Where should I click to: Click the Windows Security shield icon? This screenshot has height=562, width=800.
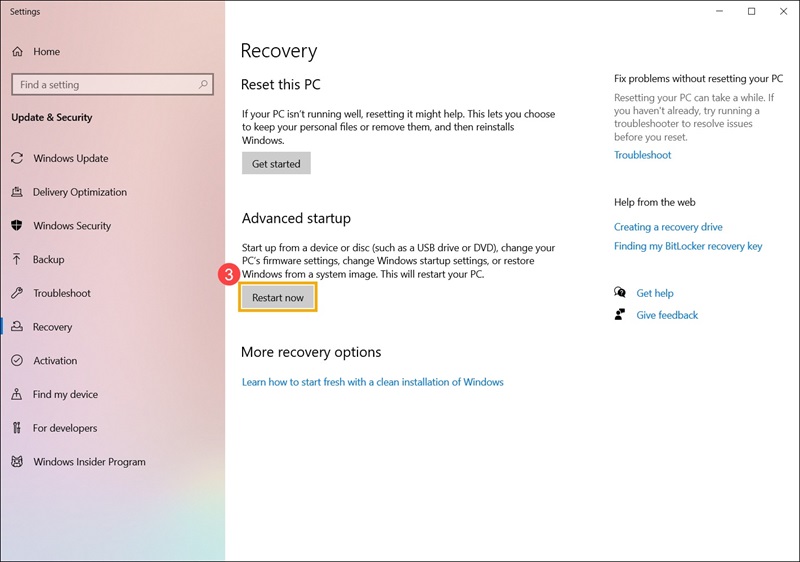click(17, 226)
